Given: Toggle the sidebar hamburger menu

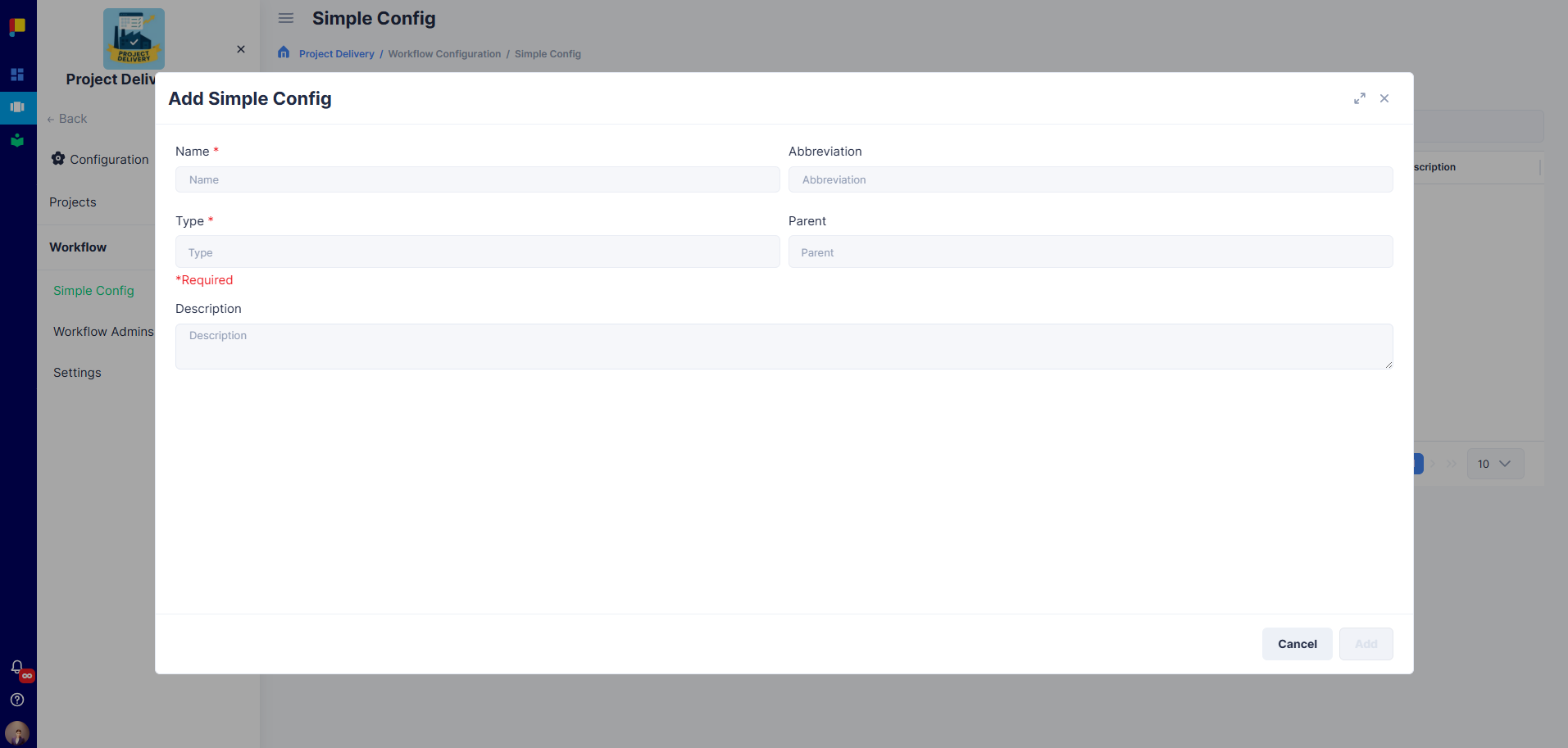Looking at the screenshot, I should [285, 17].
